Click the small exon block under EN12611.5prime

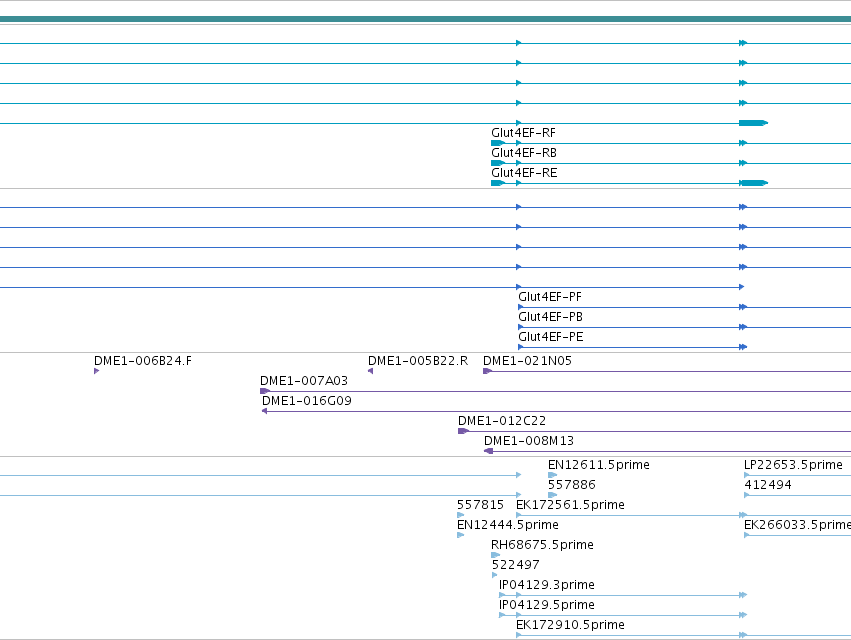[x=552, y=476]
